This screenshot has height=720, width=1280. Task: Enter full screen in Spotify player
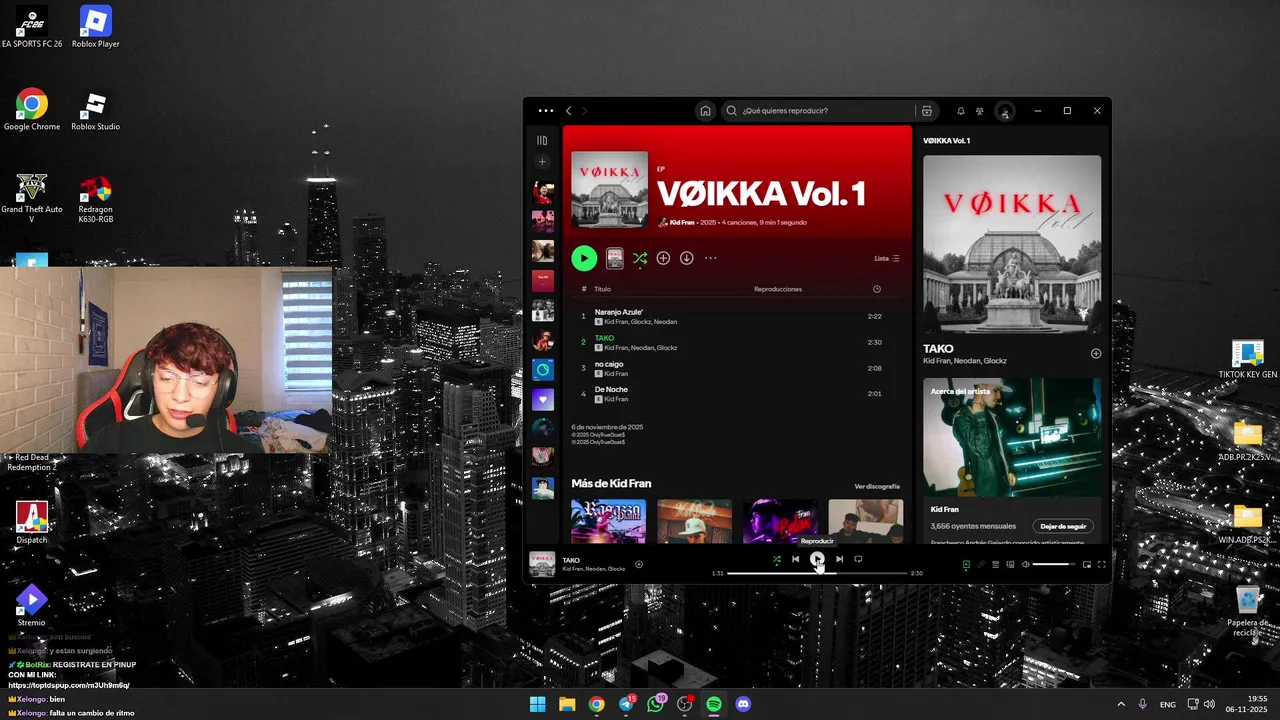tap(1102, 565)
